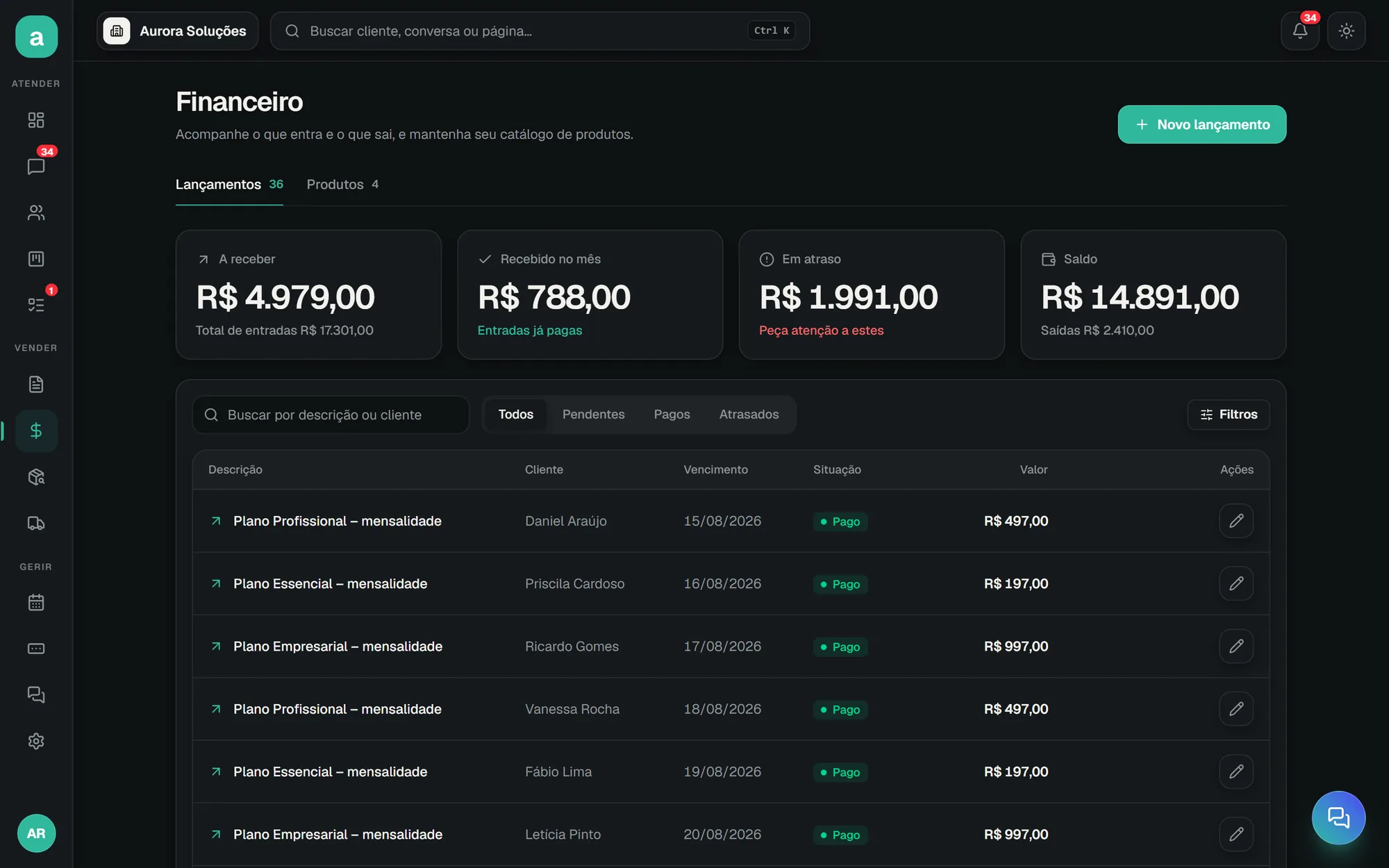Image resolution: width=1389 pixels, height=868 pixels.
Task: Open the settings gear icon in sidebar
Action: click(36, 742)
